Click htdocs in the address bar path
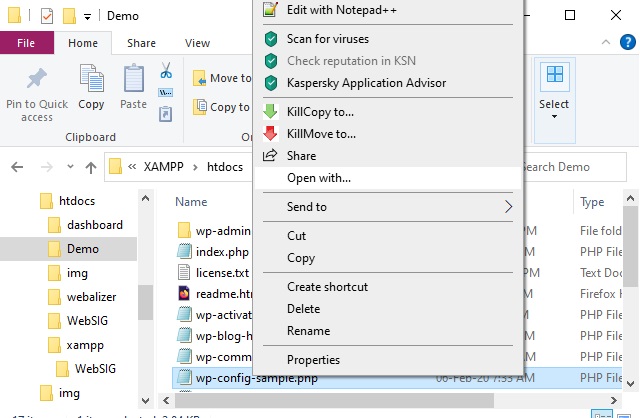640x418 pixels. 225,167
